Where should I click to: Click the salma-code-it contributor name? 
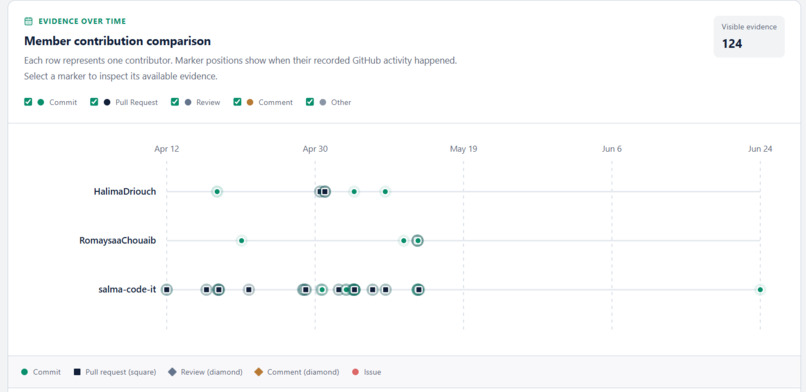(127, 290)
